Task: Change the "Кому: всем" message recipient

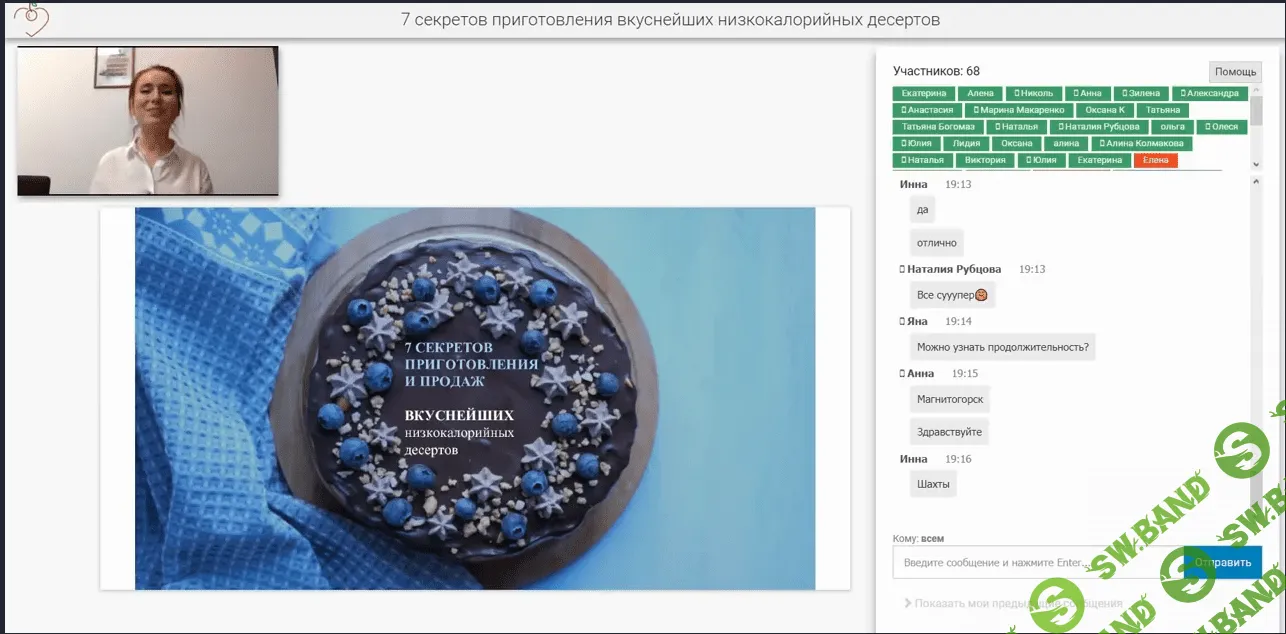Action: (931, 538)
